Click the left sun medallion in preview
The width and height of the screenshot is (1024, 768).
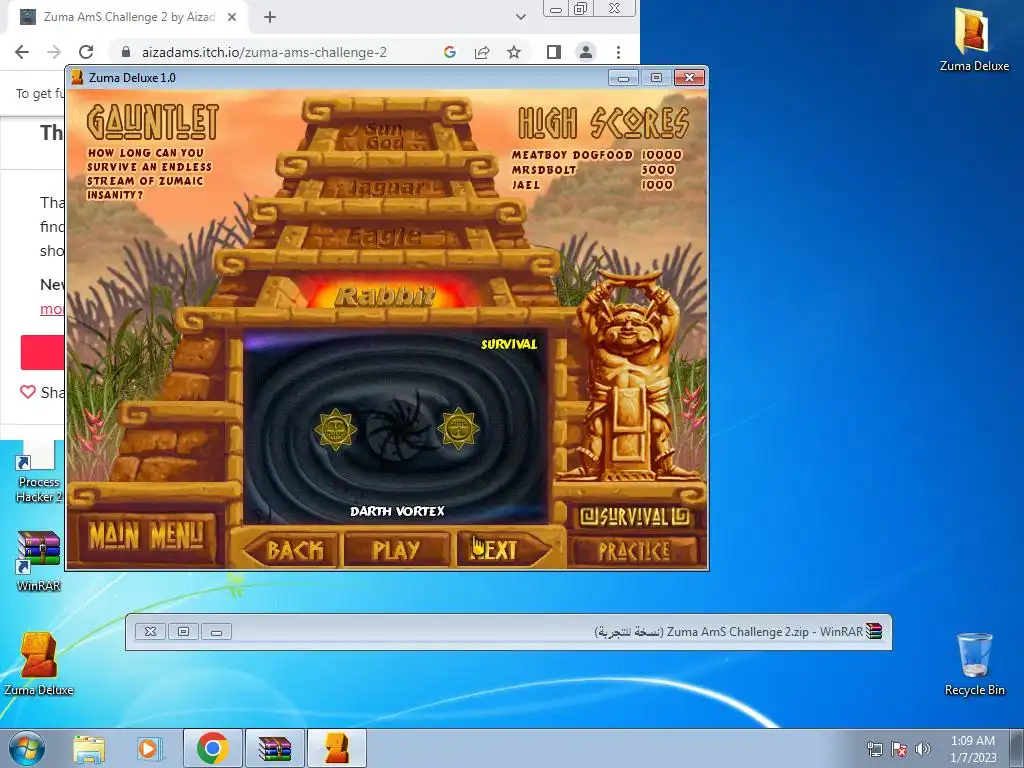click(336, 429)
